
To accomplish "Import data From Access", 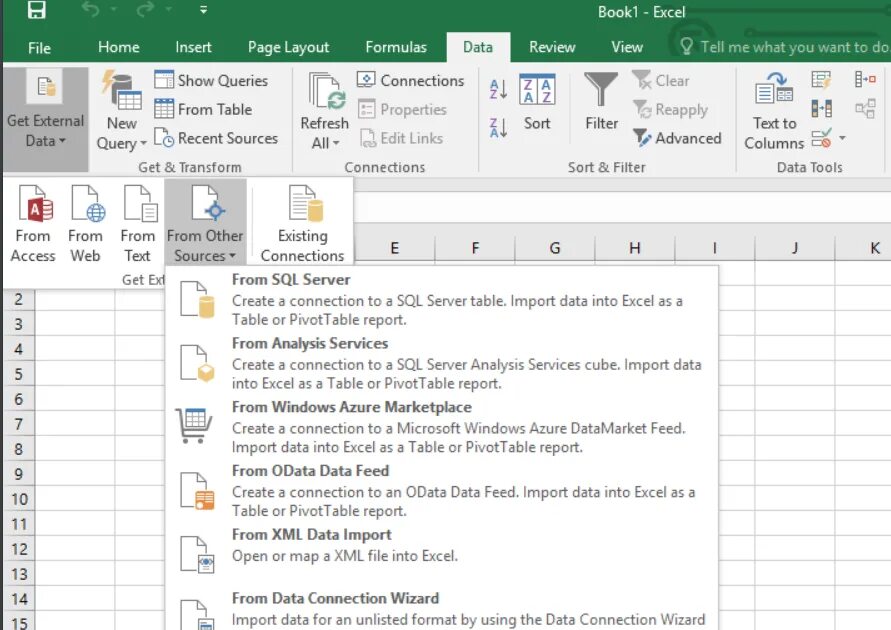I will pyautogui.click(x=33, y=224).
